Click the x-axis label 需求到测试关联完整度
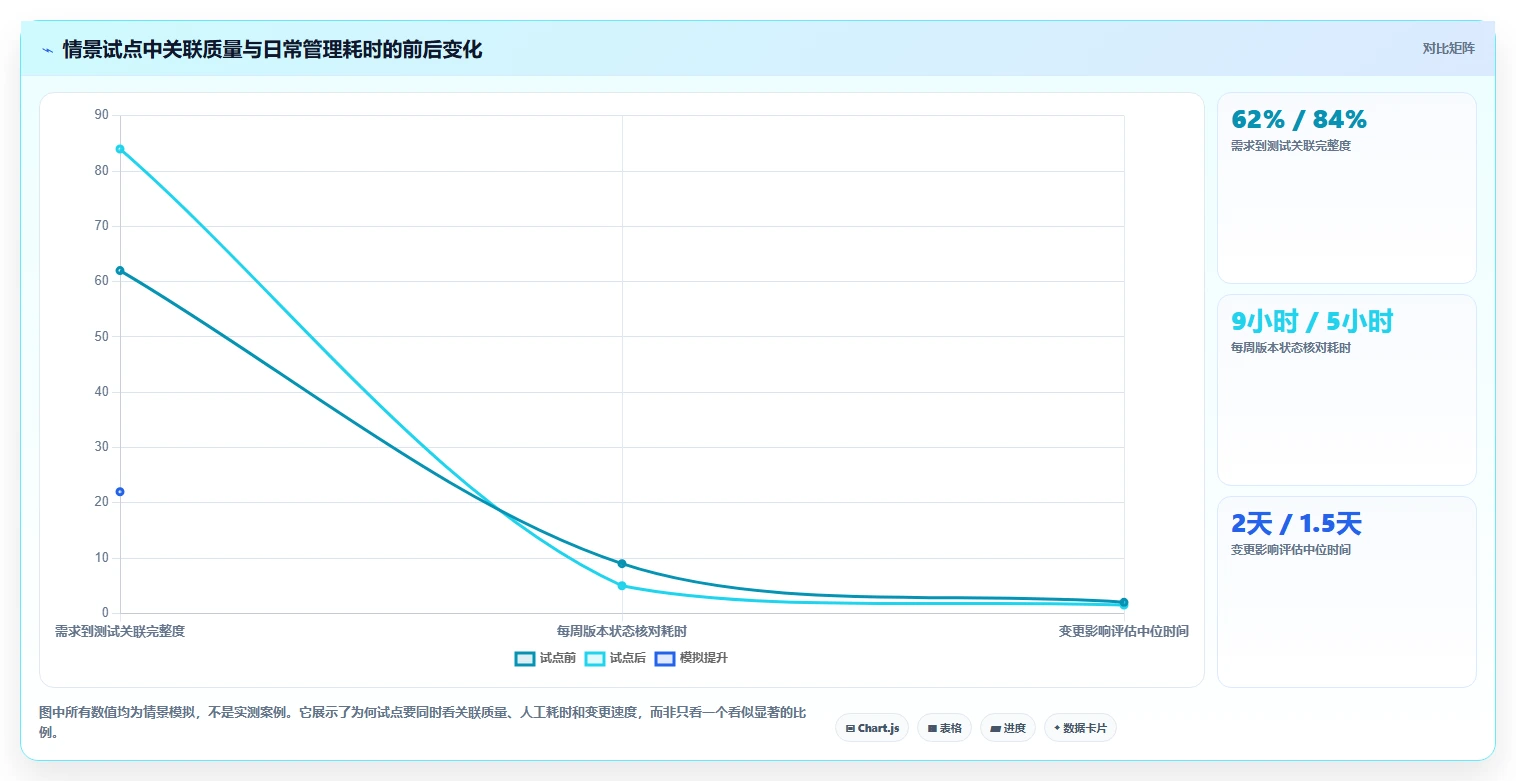This screenshot has height=781, width=1516. coord(120,631)
